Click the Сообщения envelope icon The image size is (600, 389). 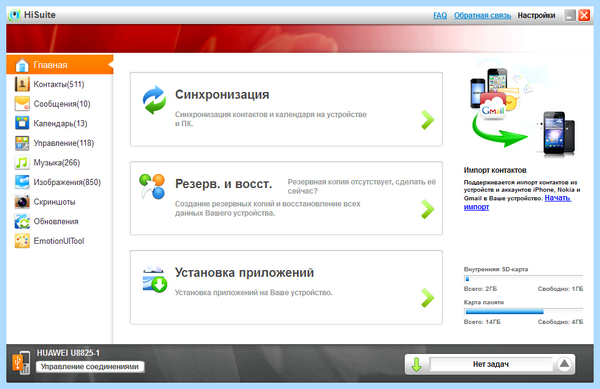pos(22,104)
